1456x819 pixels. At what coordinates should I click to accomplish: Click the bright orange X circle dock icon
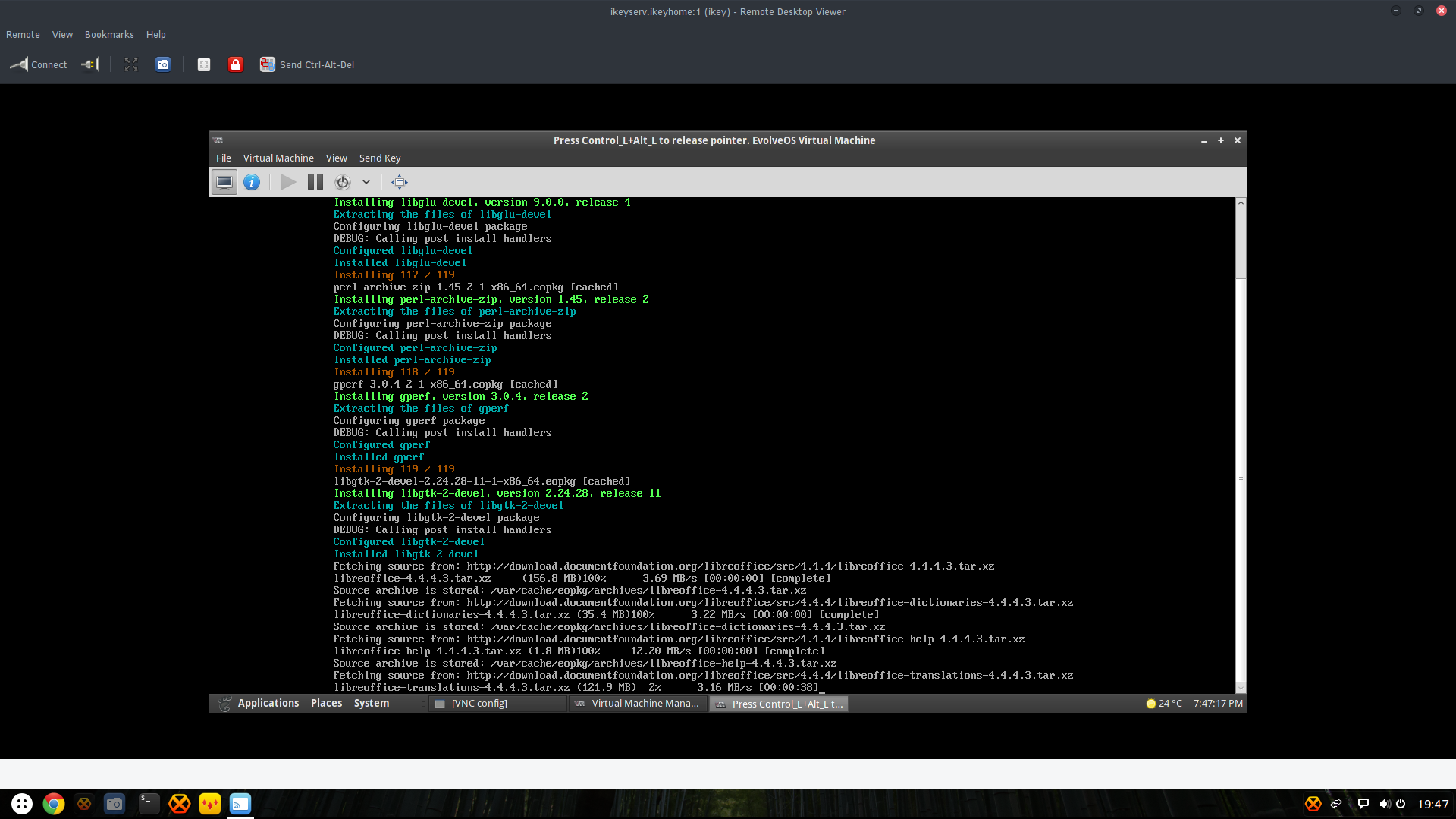click(179, 804)
